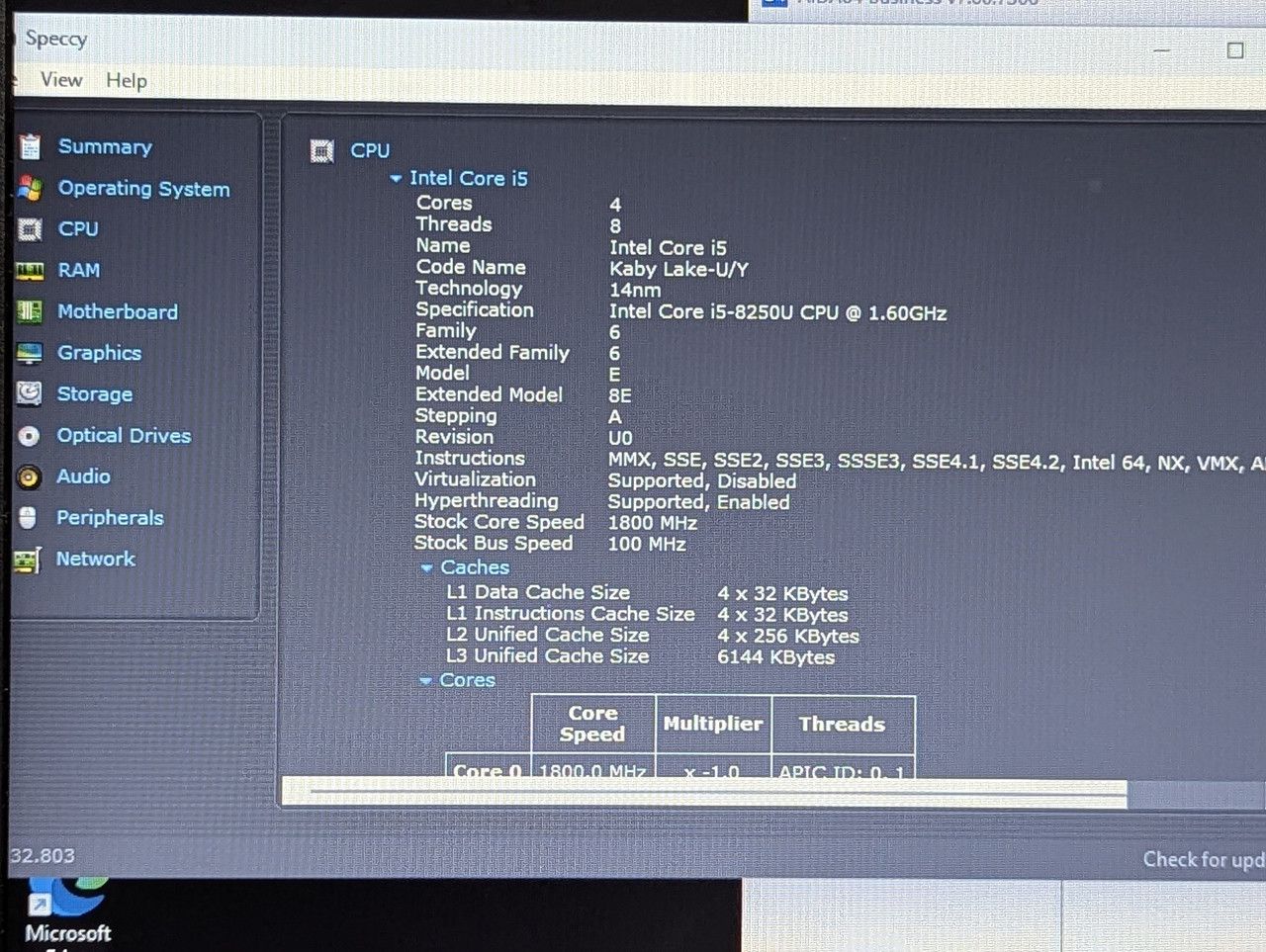Open the View menu
The height and width of the screenshot is (952, 1266).
[61, 80]
